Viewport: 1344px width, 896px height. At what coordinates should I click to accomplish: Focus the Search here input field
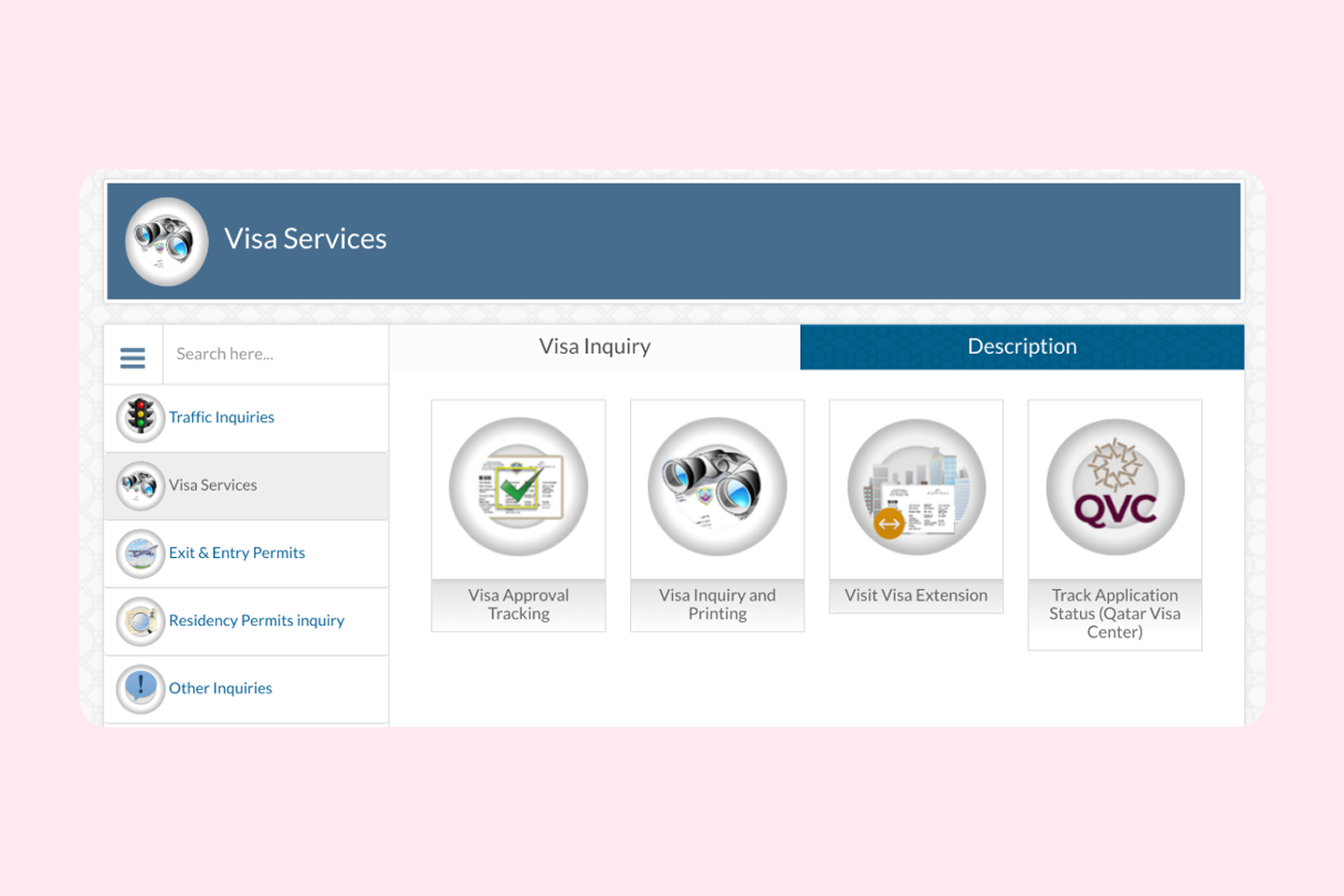[275, 354]
